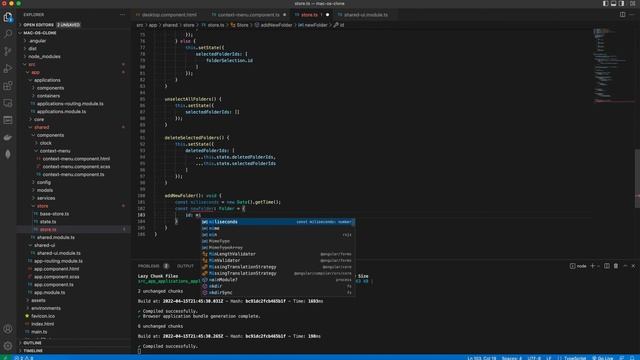640x360 pixels.
Task: Click the addNewFolder breadcrumb item
Action: pos(273,25)
